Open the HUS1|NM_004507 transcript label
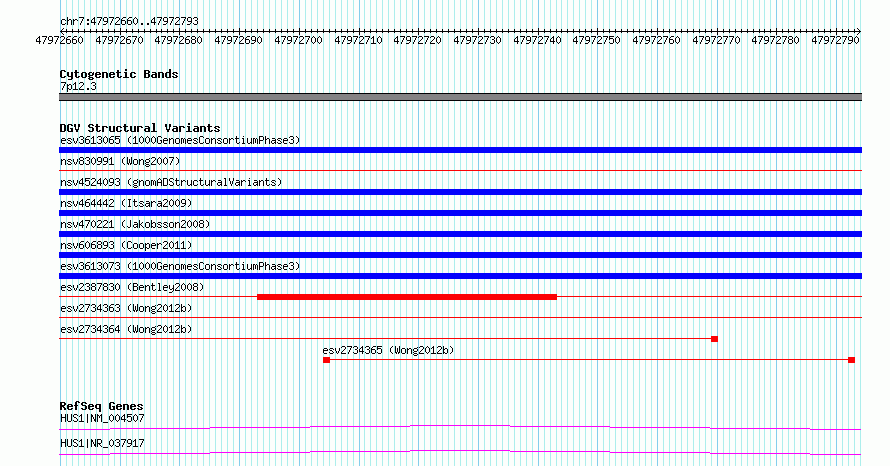890x466 pixels. tap(102, 418)
